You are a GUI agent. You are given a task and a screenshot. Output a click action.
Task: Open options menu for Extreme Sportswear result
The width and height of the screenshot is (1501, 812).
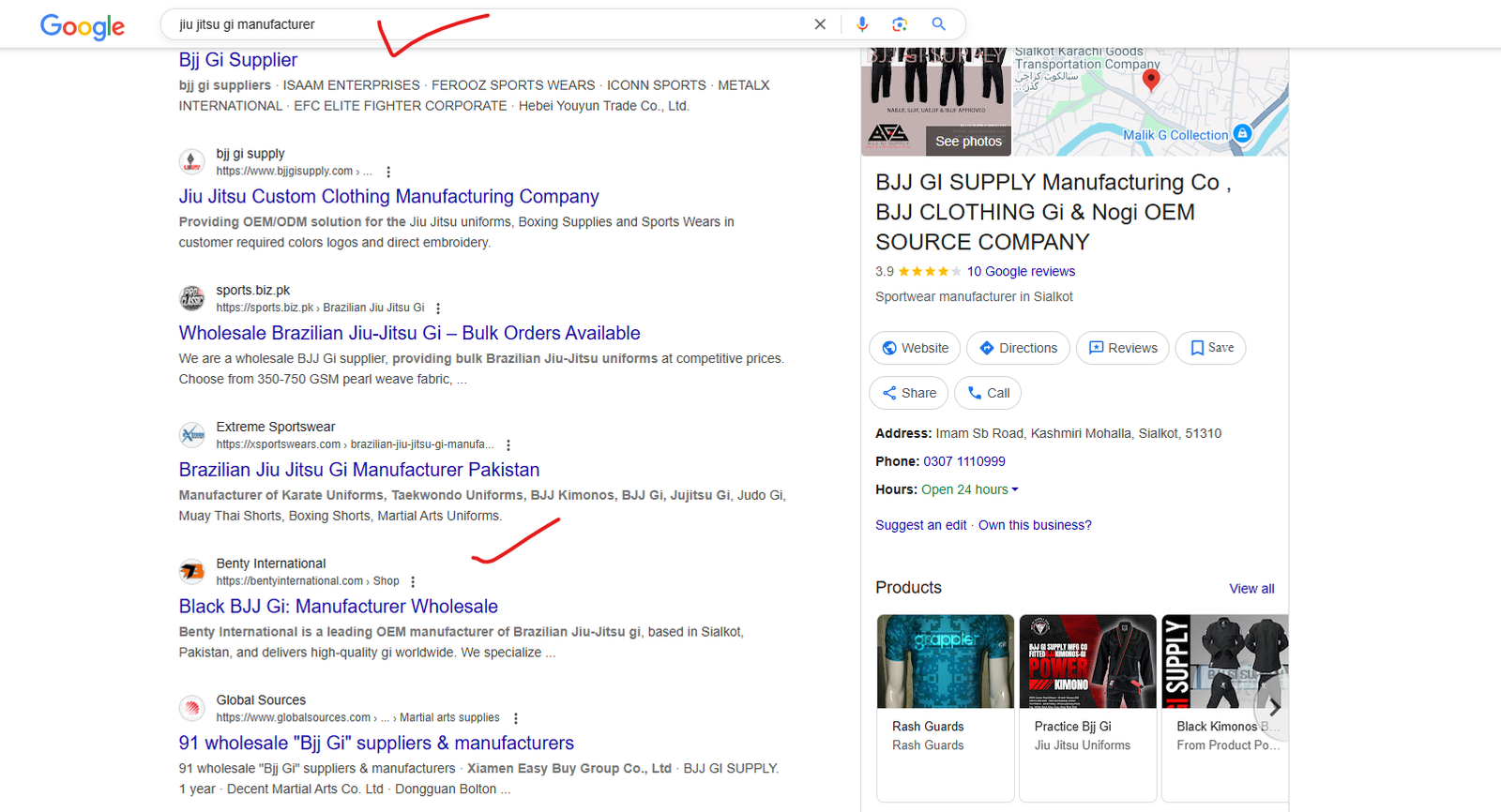[508, 445]
